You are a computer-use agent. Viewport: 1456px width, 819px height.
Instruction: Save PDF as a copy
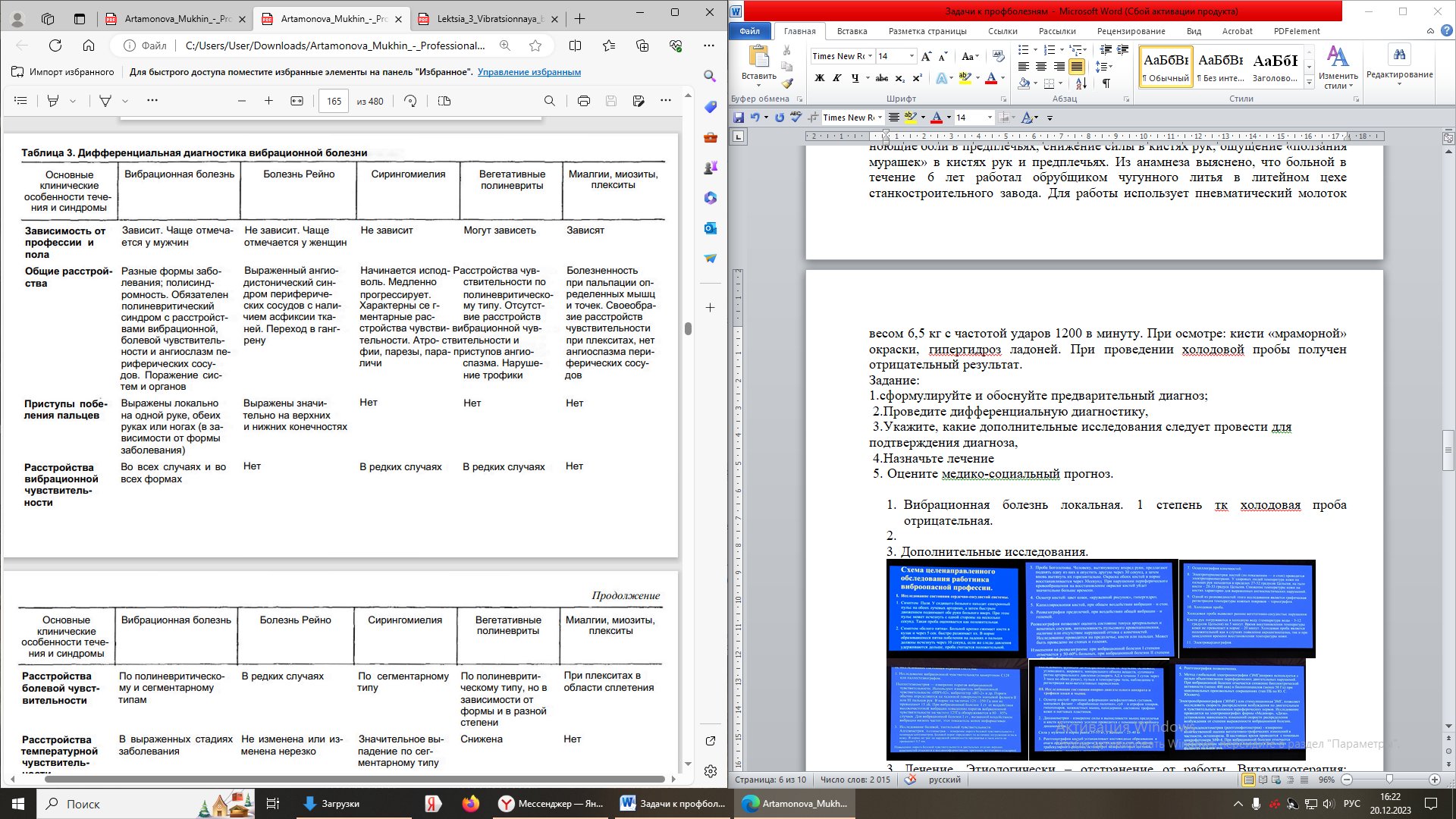coord(639,100)
